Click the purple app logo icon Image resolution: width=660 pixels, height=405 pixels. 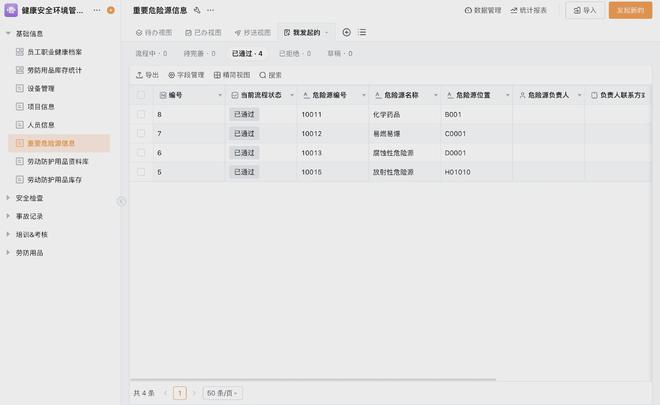pyautogui.click(x=11, y=10)
